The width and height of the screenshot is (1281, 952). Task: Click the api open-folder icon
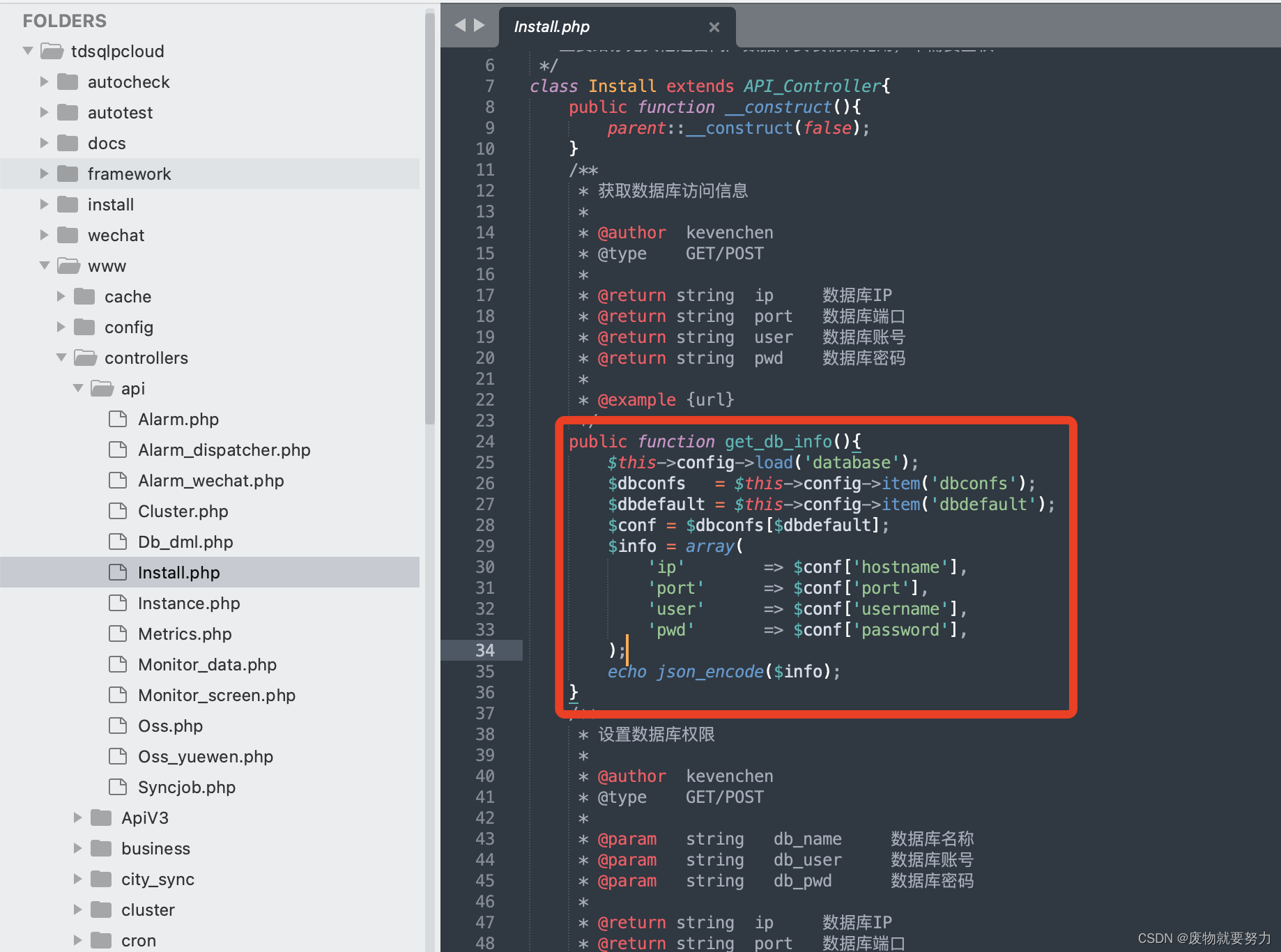tap(102, 388)
